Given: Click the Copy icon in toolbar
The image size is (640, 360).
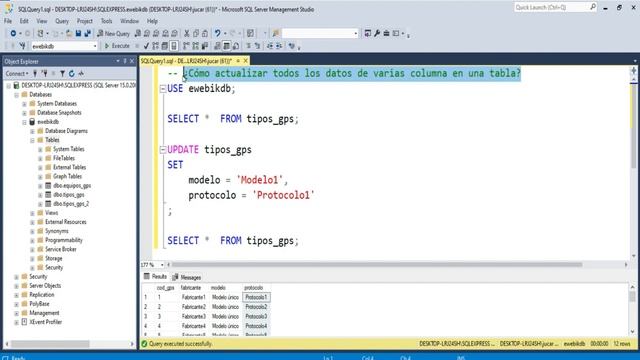Looking at the screenshot, I should tap(196, 33).
